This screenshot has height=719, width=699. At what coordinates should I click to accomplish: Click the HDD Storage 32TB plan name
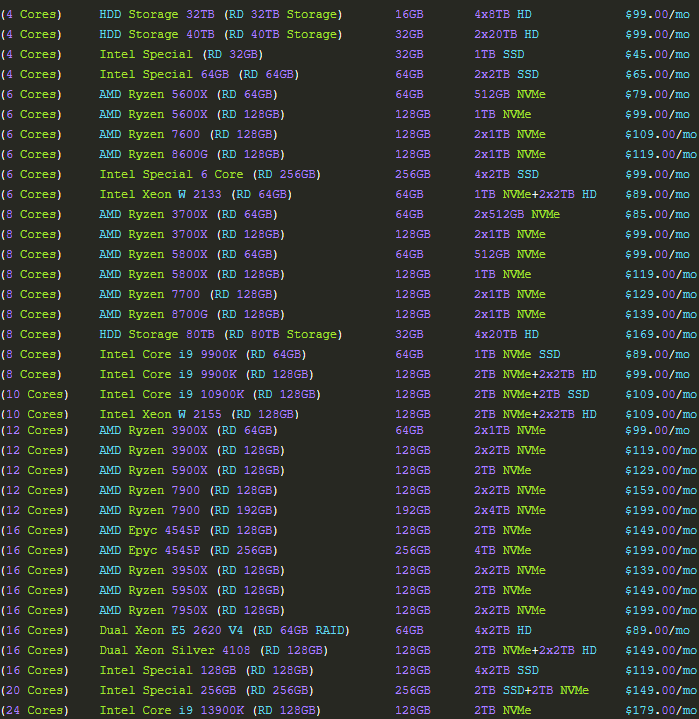[221, 15]
